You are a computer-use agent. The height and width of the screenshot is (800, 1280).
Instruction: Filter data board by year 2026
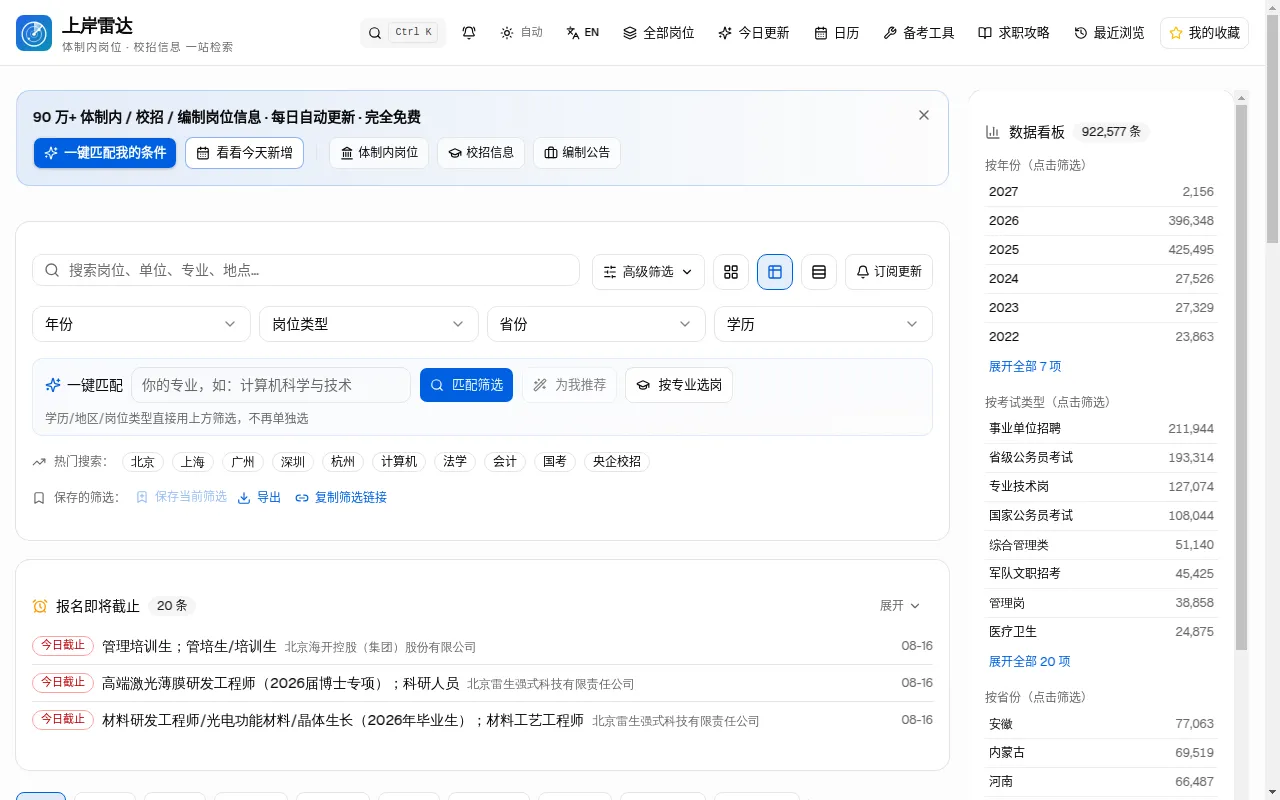tap(1101, 221)
